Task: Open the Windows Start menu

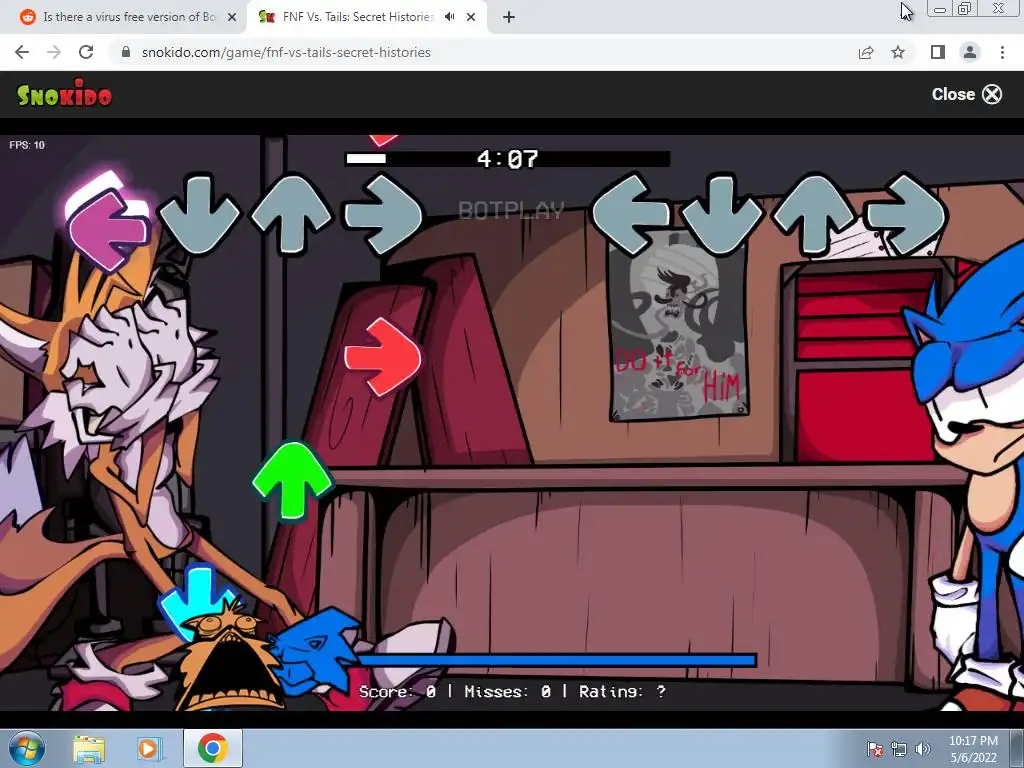Action: [x=26, y=748]
